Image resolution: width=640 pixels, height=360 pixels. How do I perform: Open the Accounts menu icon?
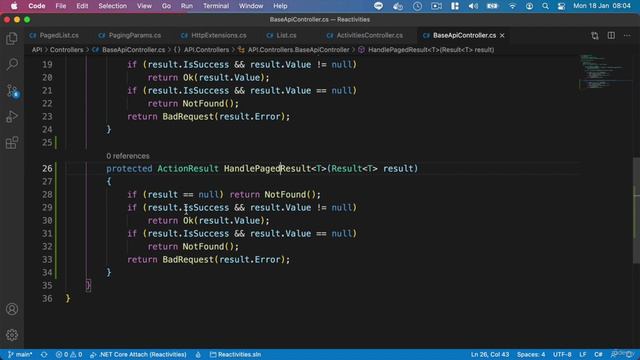click(x=12, y=309)
